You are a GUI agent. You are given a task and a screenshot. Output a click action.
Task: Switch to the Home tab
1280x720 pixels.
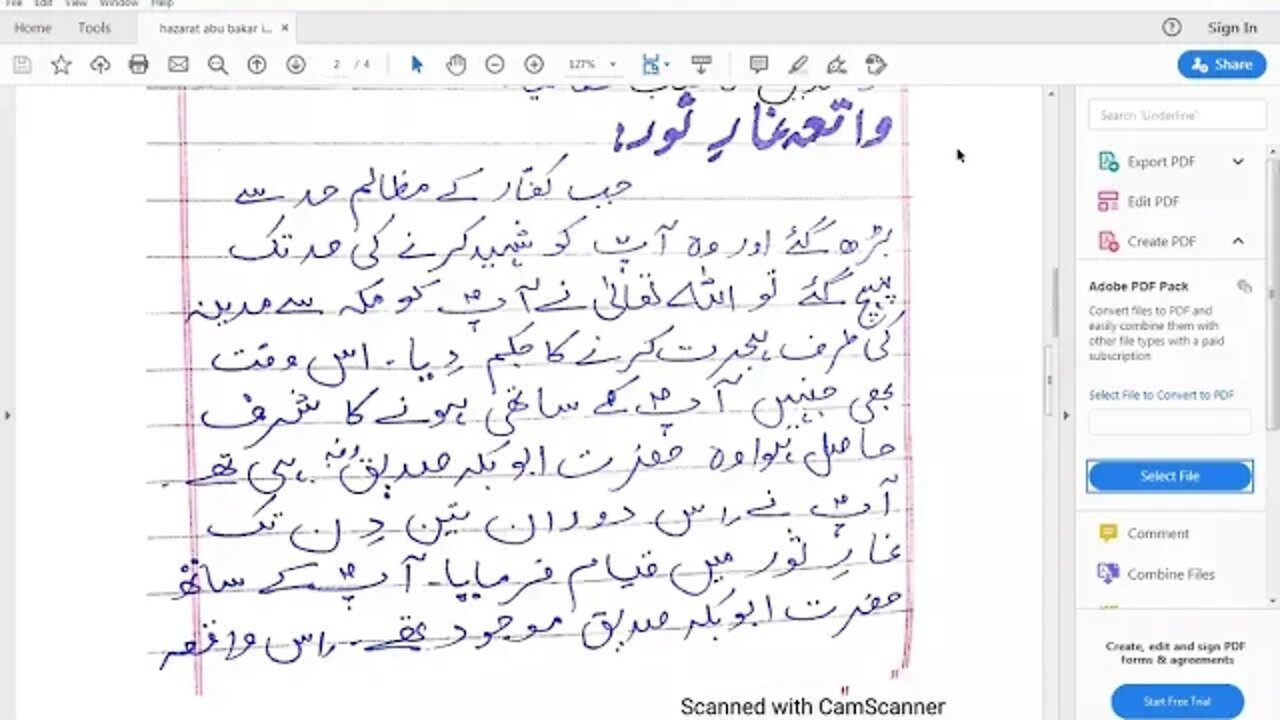[x=33, y=28]
